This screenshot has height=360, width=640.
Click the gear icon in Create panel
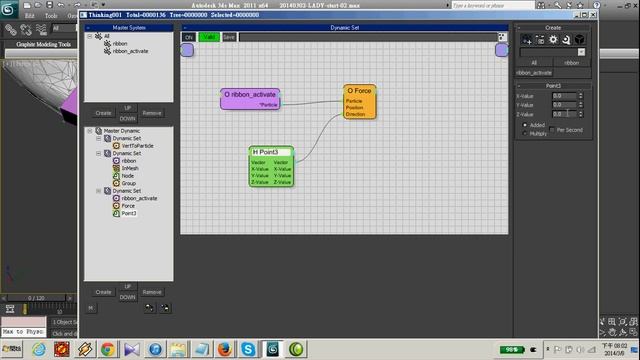553,40
